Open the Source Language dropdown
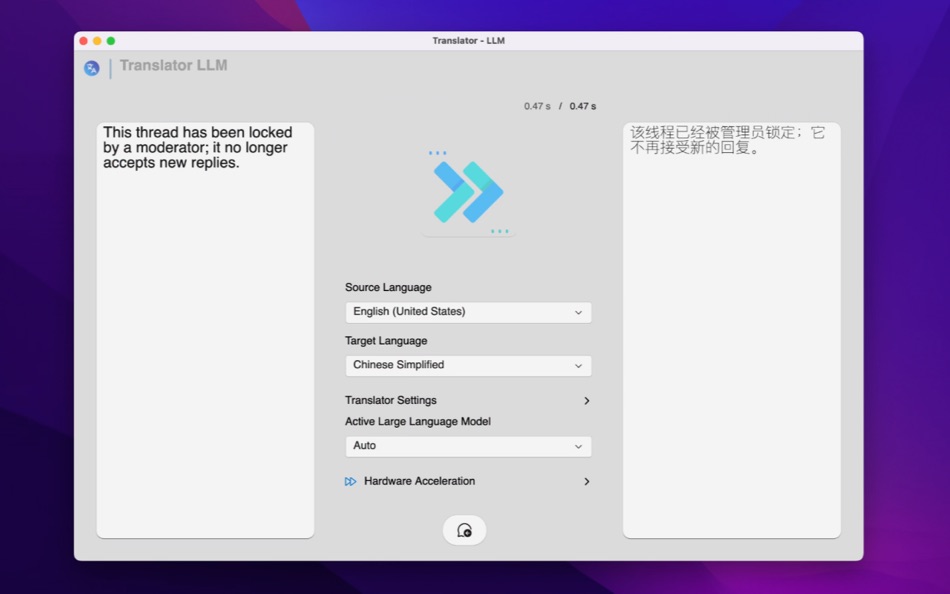Image resolution: width=950 pixels, height=594 pixels. (x=468, y=311)
